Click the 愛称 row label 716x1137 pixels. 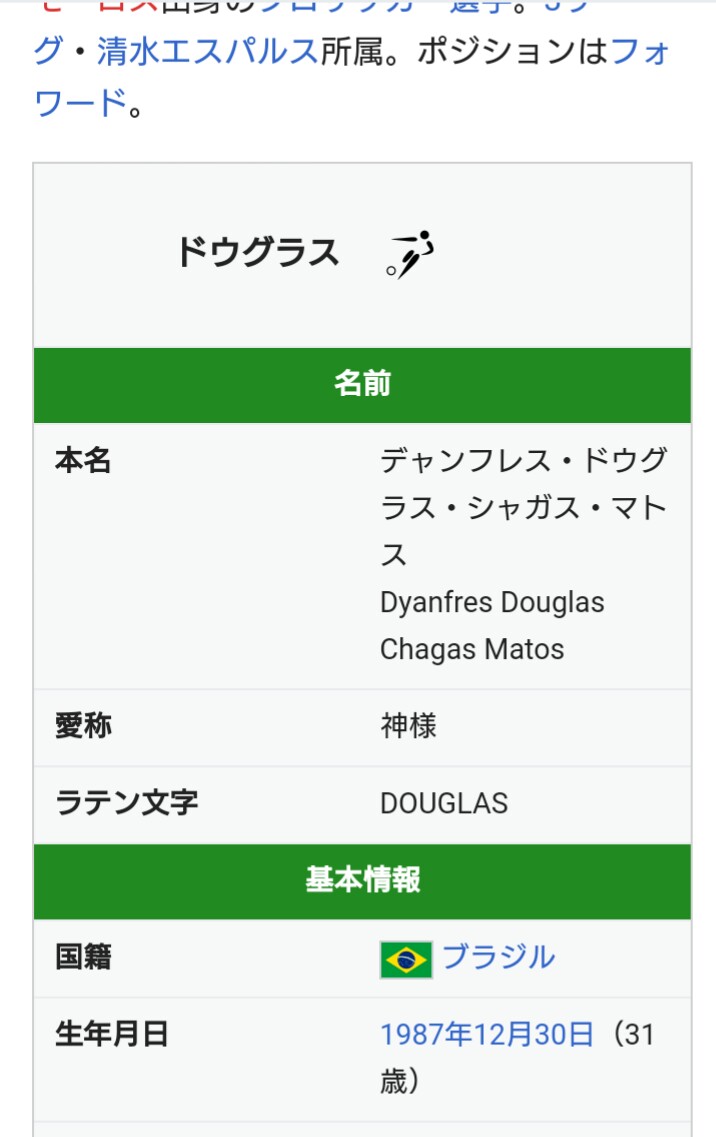click(x=83, y=726)
